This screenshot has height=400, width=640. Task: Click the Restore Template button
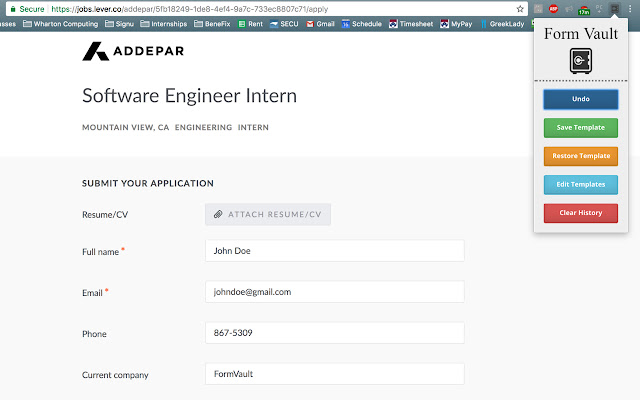[580, 156]
